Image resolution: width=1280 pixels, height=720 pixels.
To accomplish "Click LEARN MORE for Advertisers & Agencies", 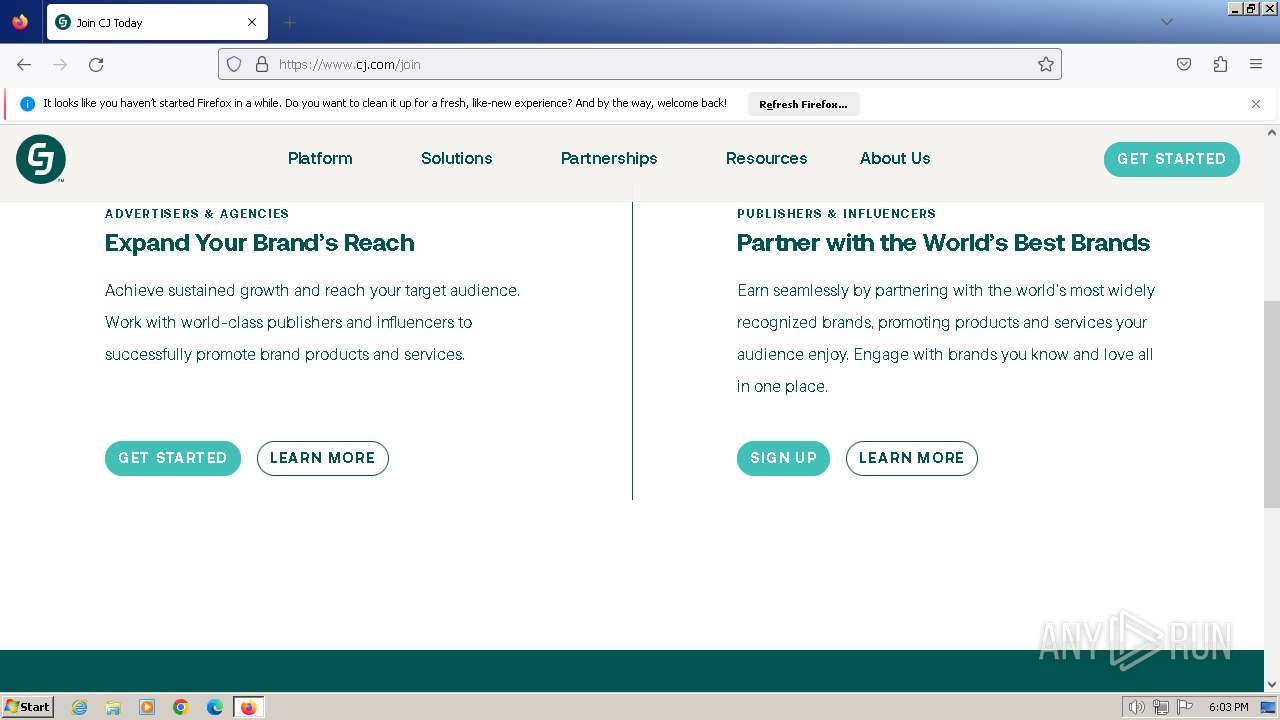I will pos(322,458).
